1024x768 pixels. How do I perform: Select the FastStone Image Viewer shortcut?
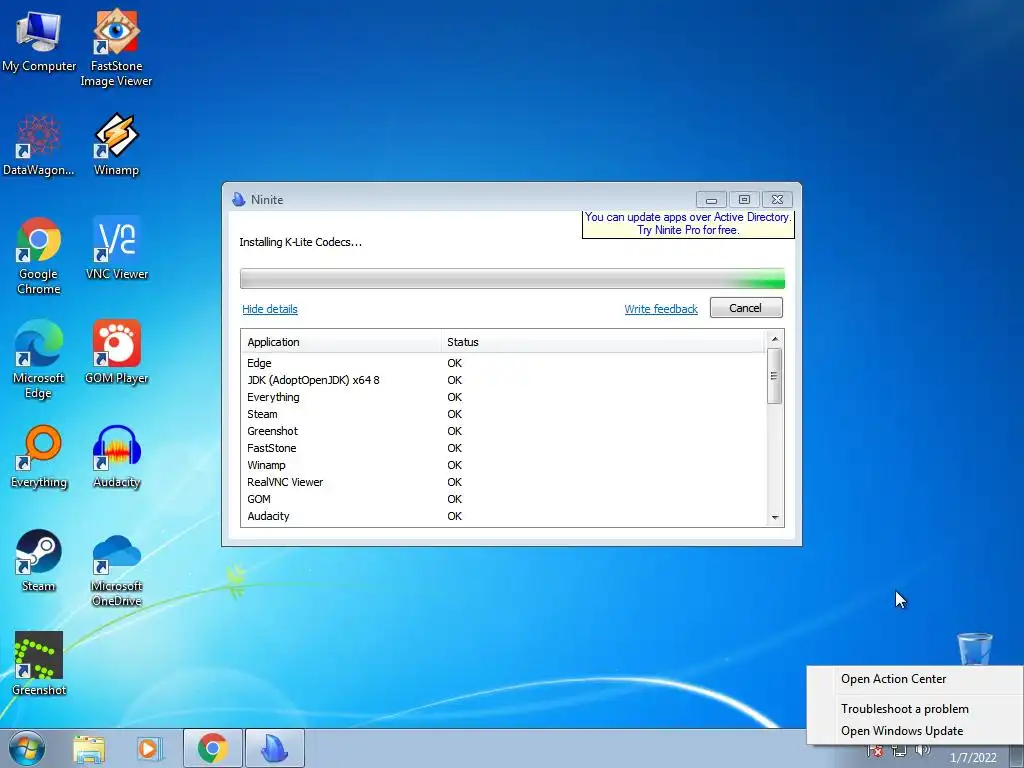point(116,47)
